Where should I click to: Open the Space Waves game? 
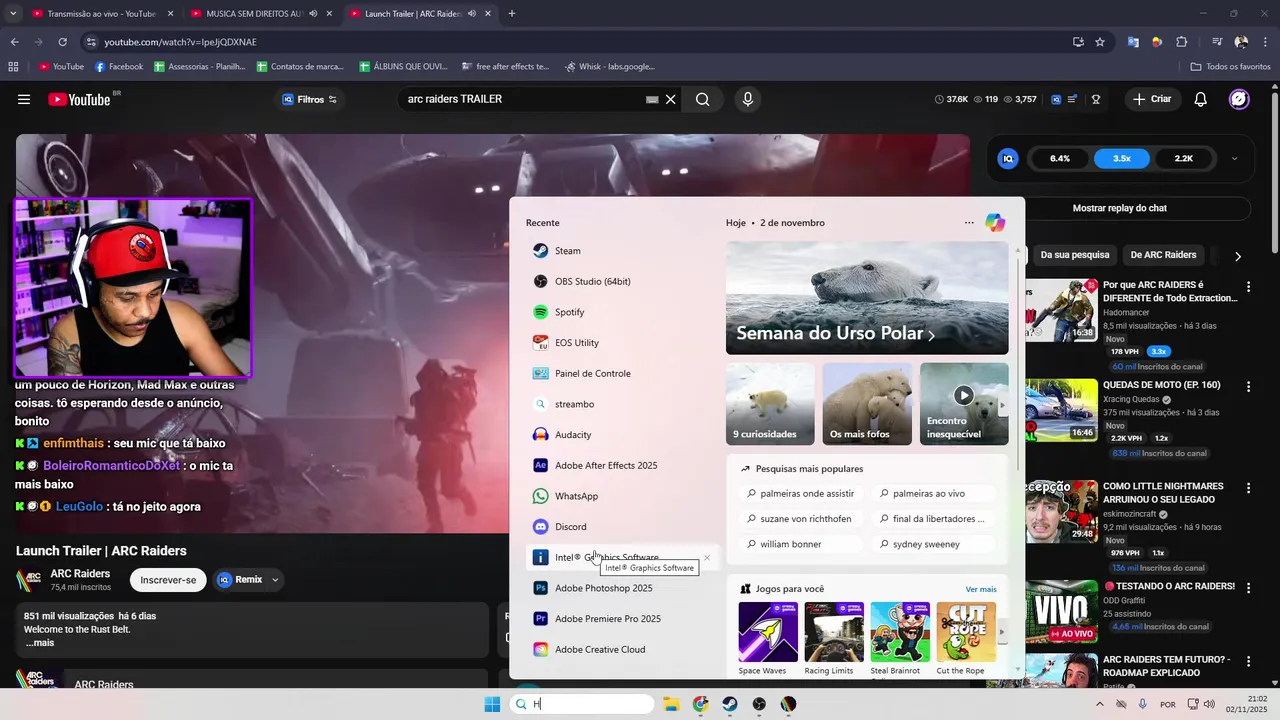(768, 639)
